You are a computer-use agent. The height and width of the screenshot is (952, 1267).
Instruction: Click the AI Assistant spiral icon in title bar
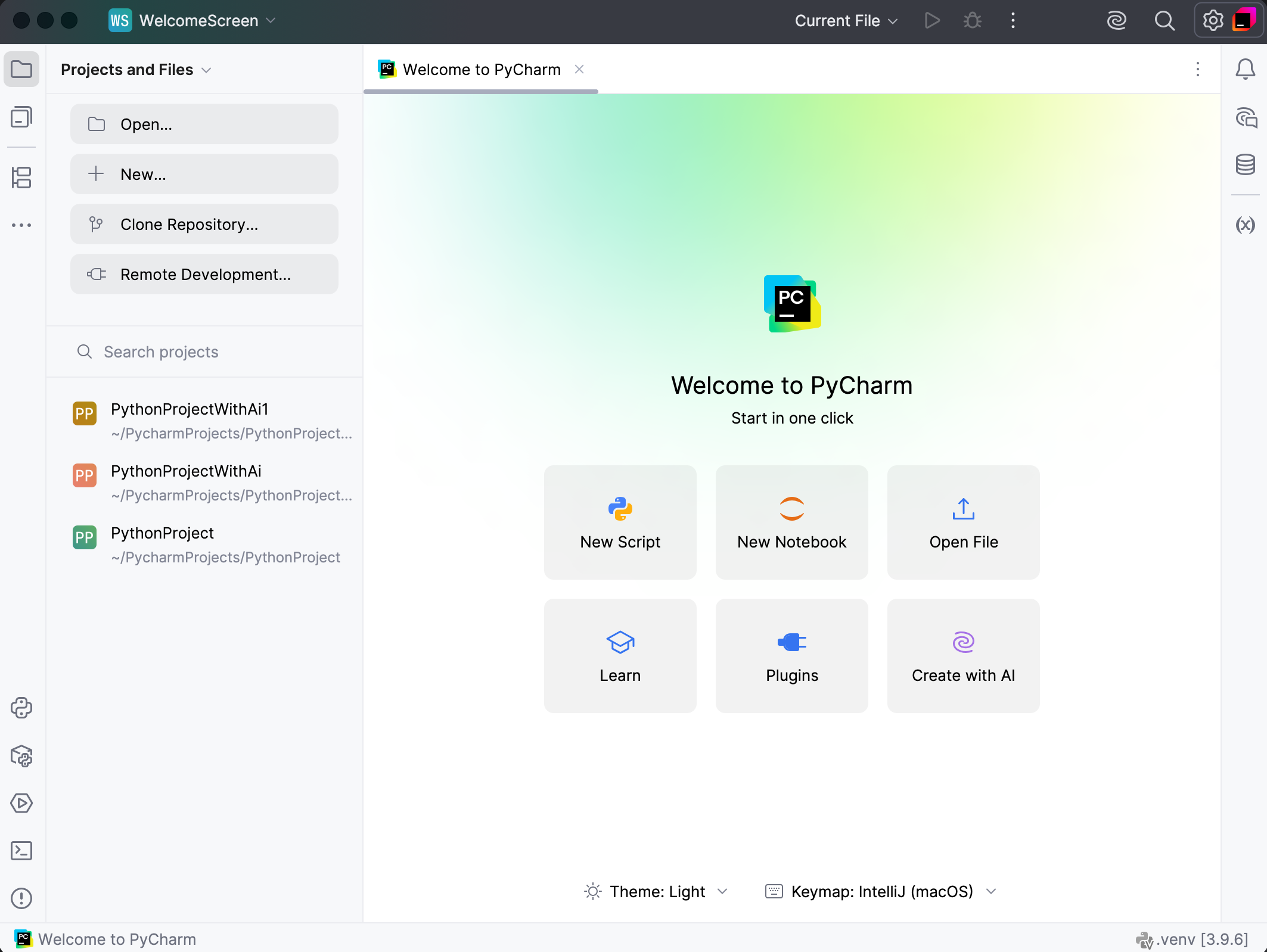pyautogui.click(x=1116, y=21)
